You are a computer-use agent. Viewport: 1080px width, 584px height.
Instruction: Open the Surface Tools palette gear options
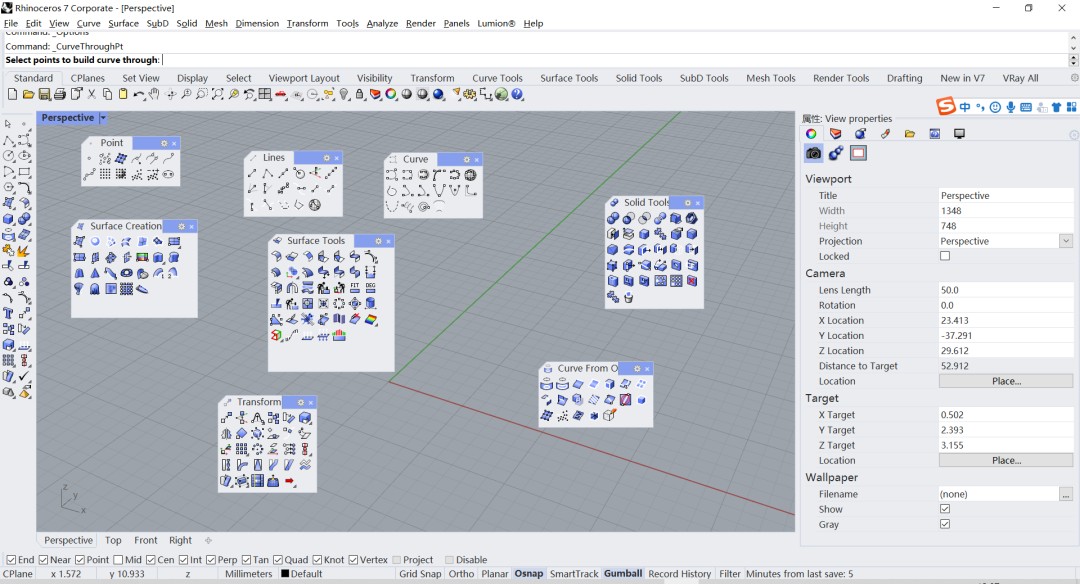click(x=378, y=241)
